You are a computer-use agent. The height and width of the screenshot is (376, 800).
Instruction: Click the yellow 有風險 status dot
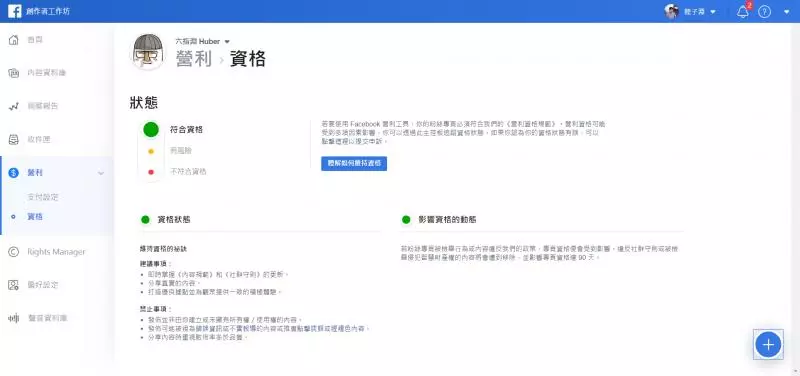151,151
